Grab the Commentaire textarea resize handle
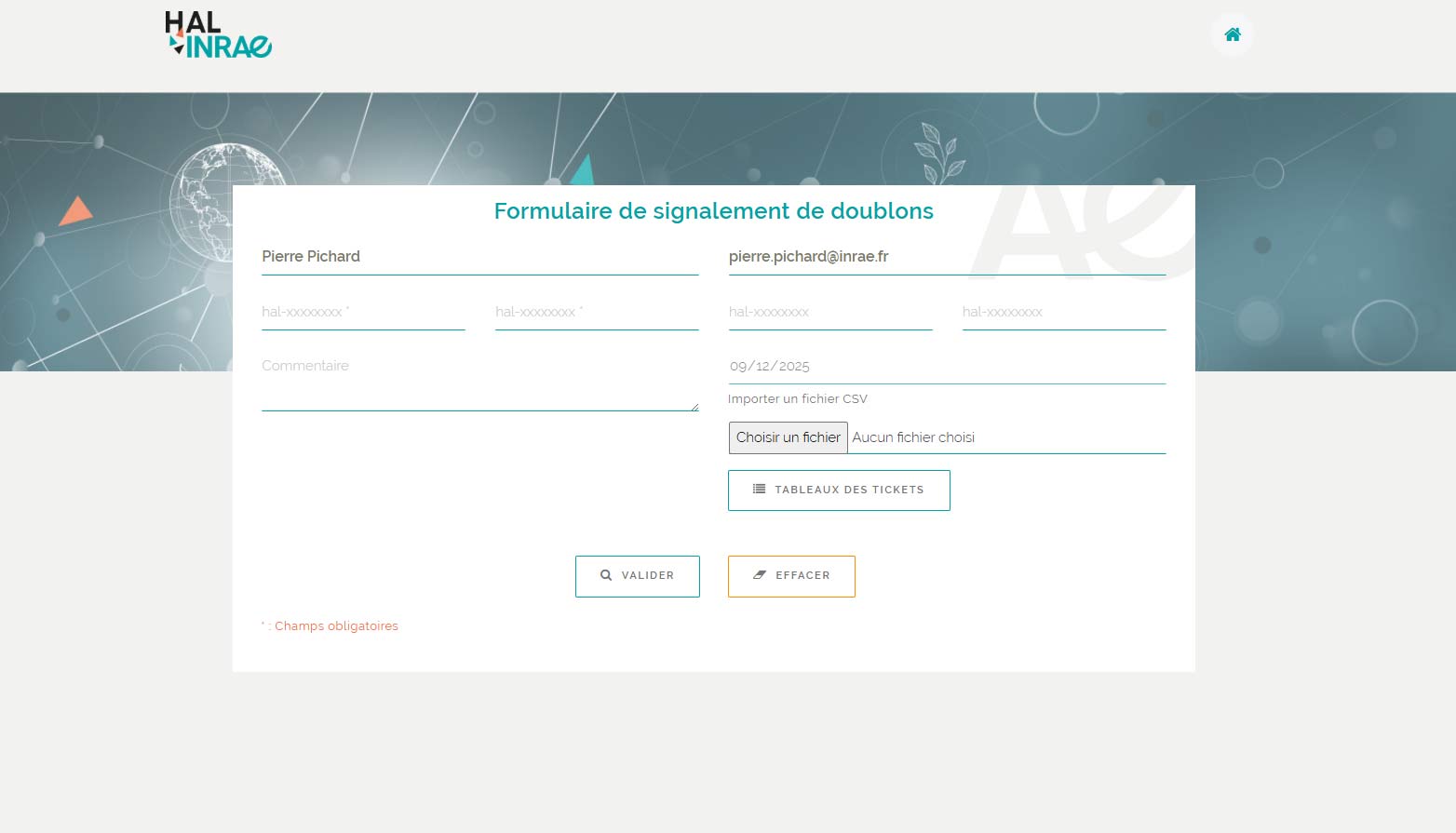The width and height of the screenshot is (1456, 833). (694, 407)
